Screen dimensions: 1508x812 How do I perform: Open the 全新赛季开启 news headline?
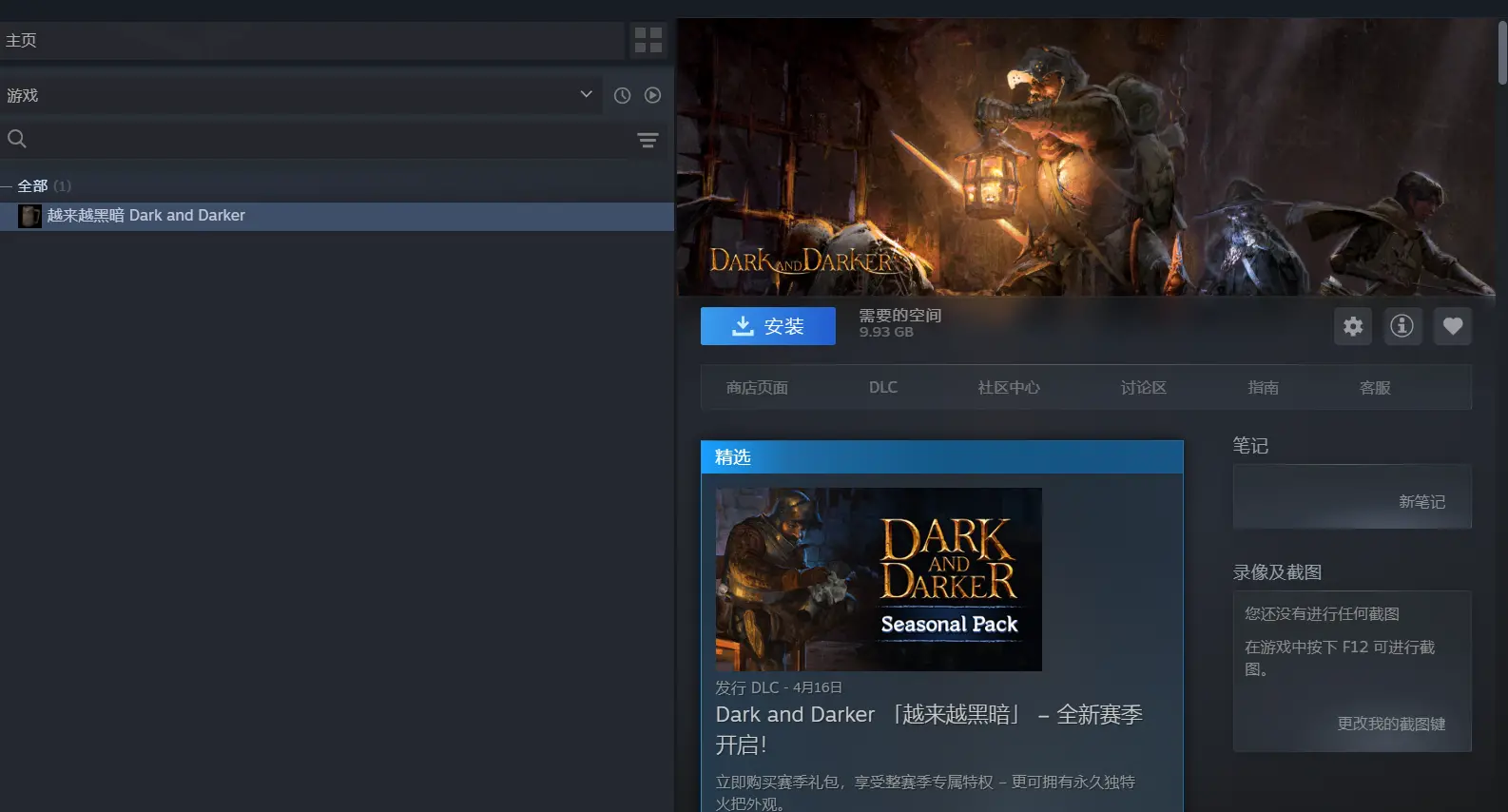(x=929, y=729)
